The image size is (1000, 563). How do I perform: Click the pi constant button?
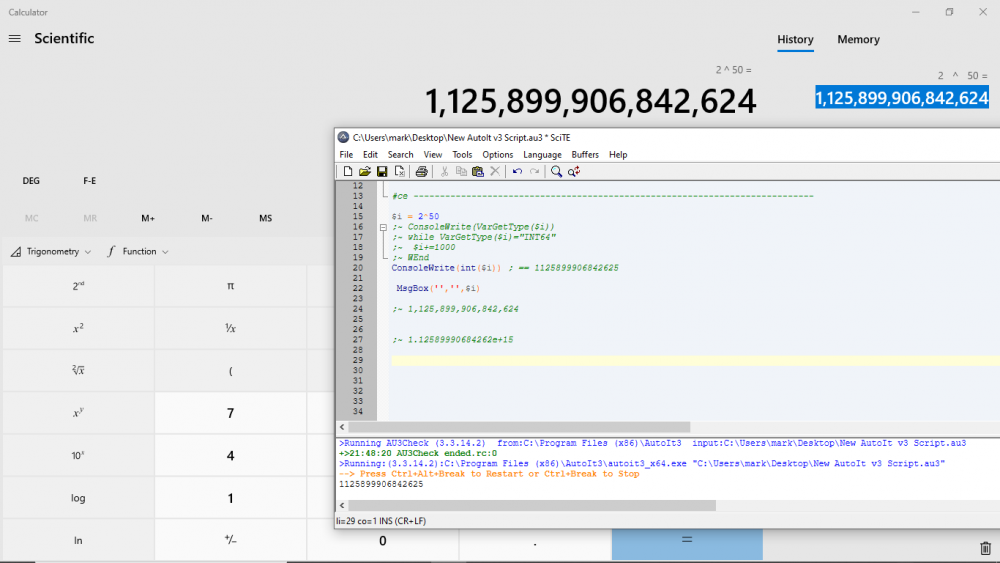230,286
